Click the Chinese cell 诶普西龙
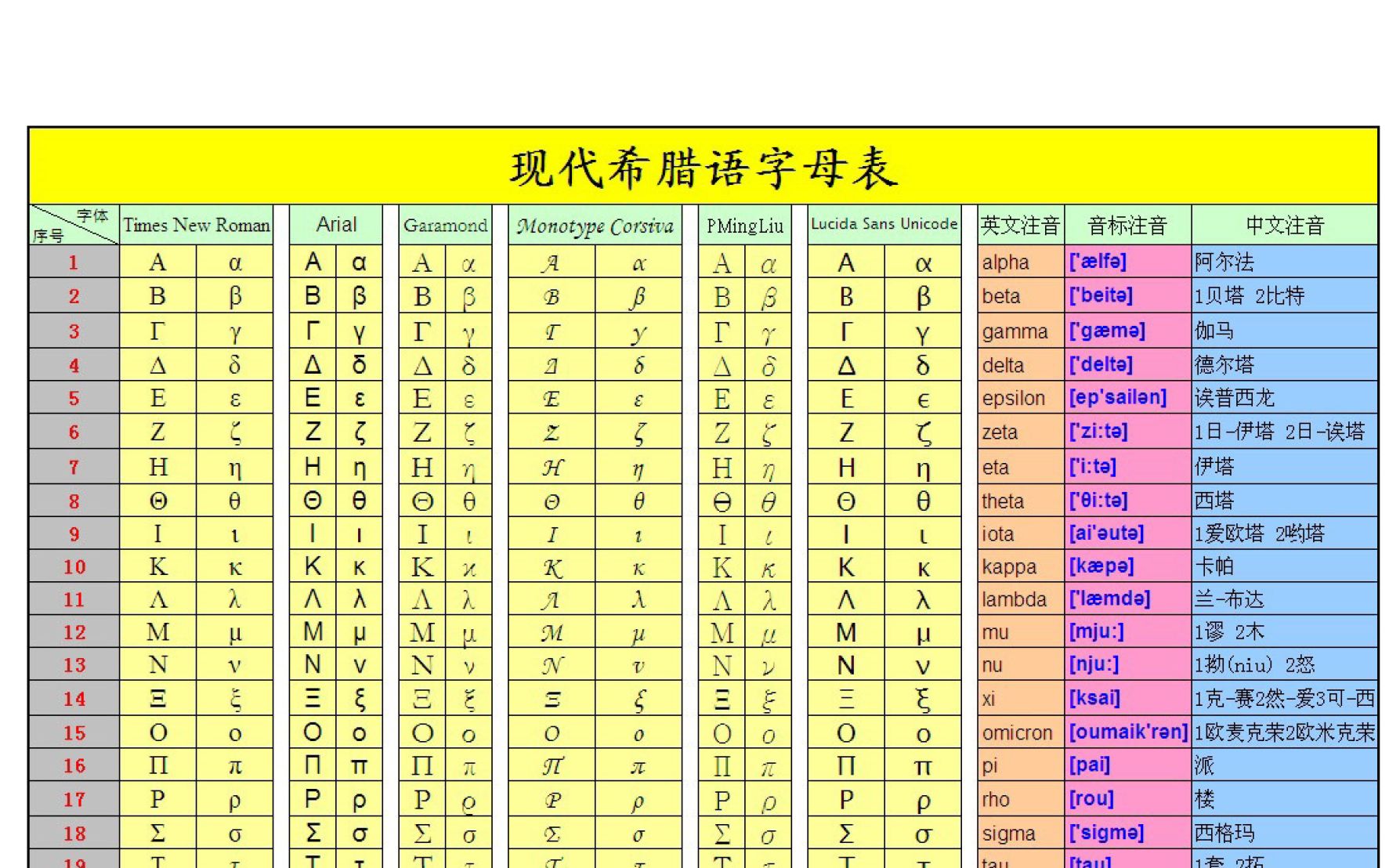The width and height of the screenshot is (1389, 868). (x=1285, y=398)
